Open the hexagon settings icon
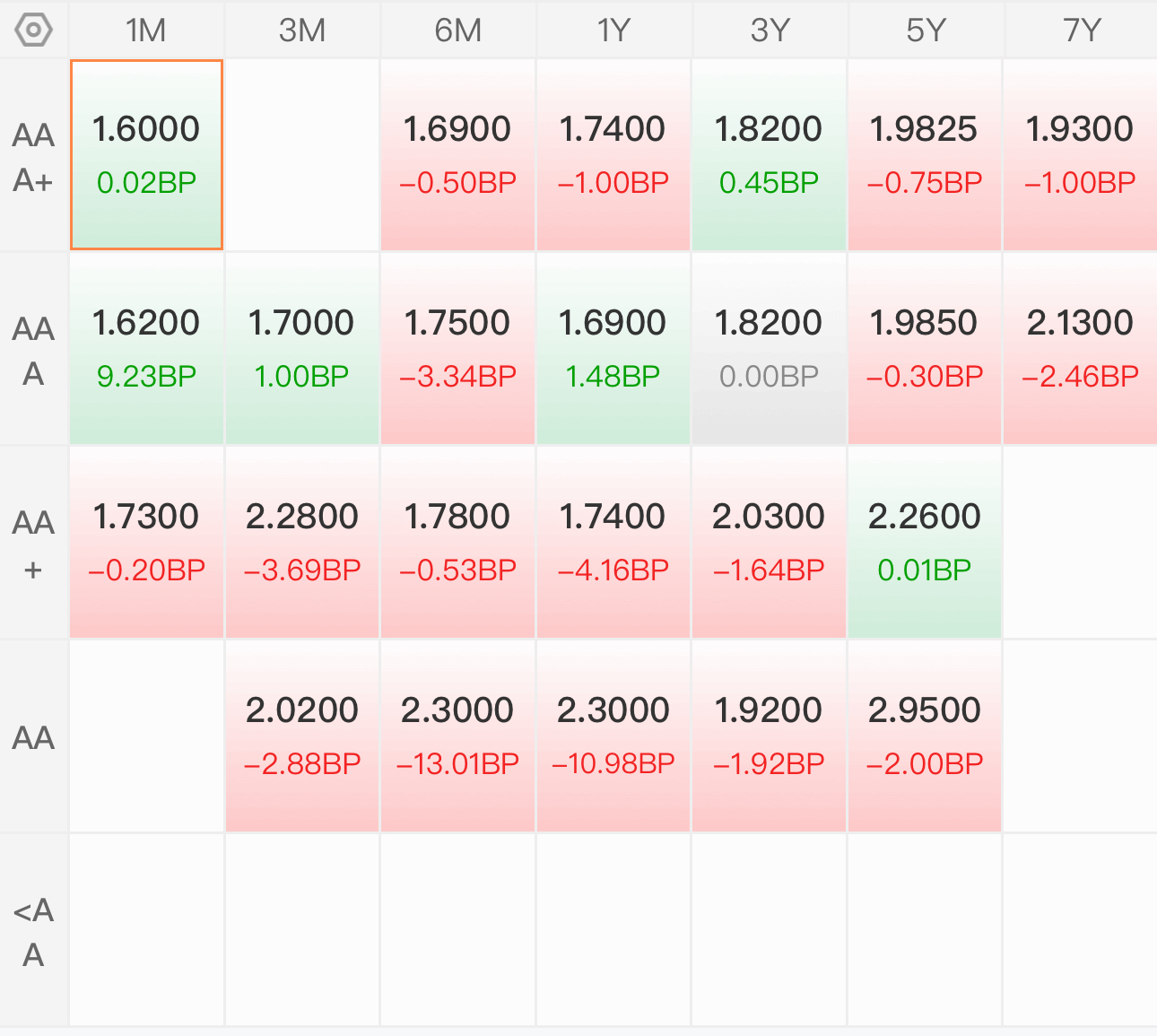Image resolution: width=1157 pixels, height=1036 pixels. [33, 30]
